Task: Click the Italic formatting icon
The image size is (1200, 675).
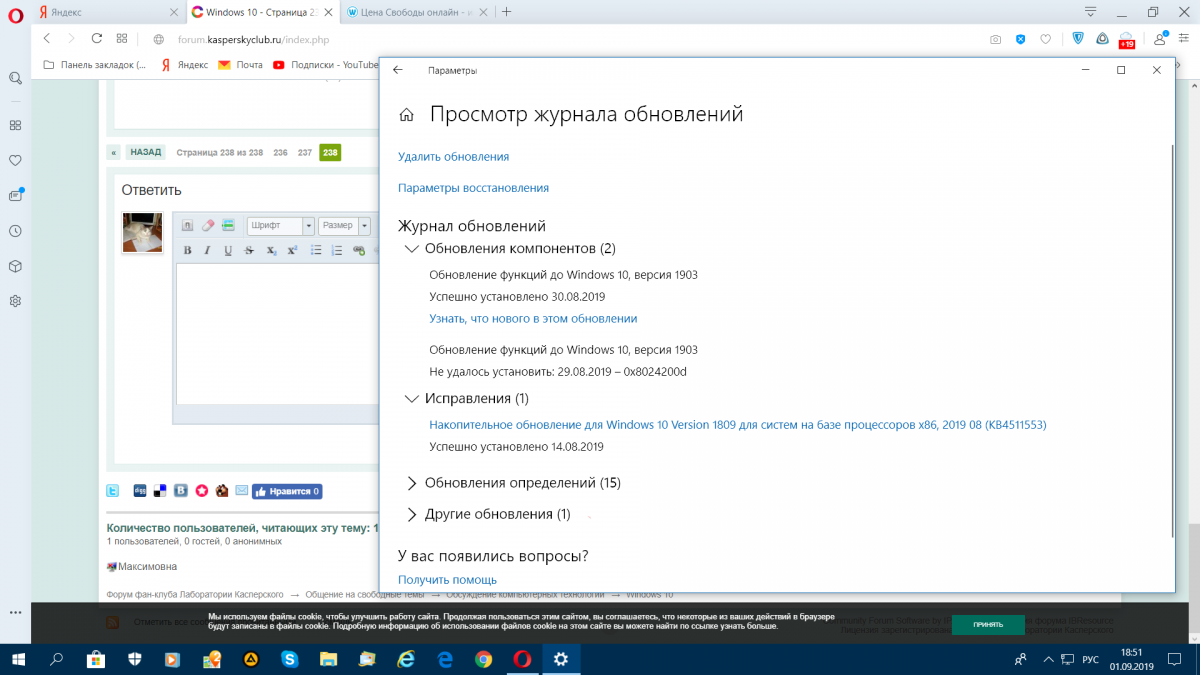Action: (207, 250)
